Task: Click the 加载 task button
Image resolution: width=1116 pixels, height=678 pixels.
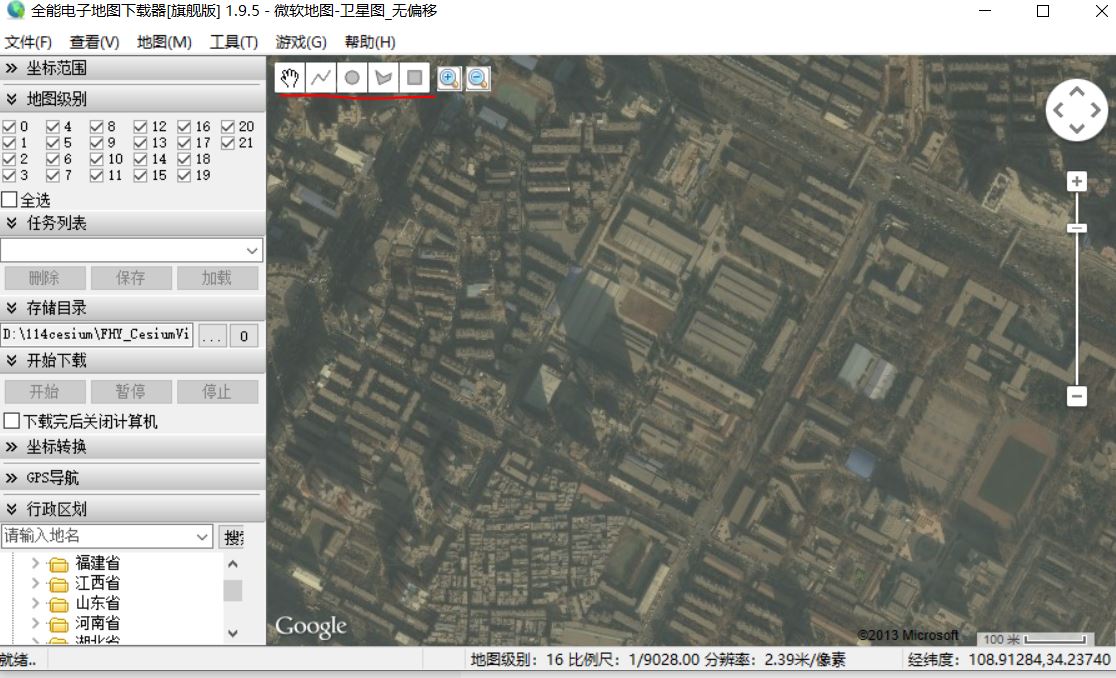Action: pos(217,277)
